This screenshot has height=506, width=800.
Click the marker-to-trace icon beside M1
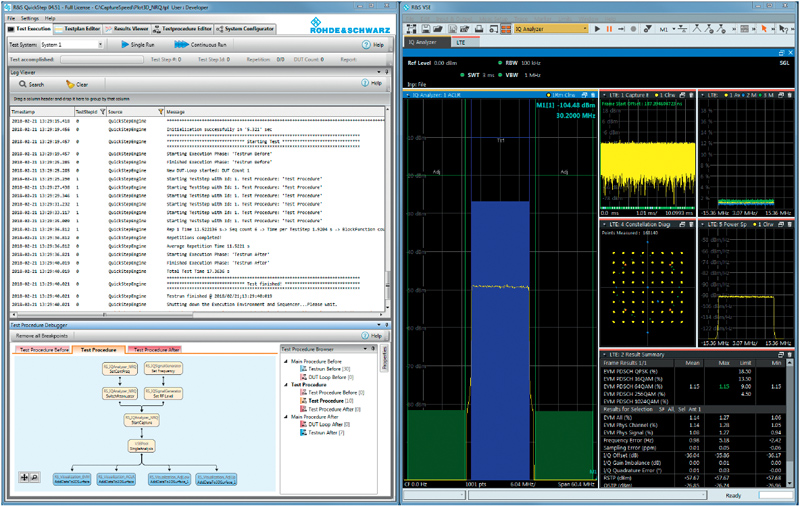[x=682, y=29]
